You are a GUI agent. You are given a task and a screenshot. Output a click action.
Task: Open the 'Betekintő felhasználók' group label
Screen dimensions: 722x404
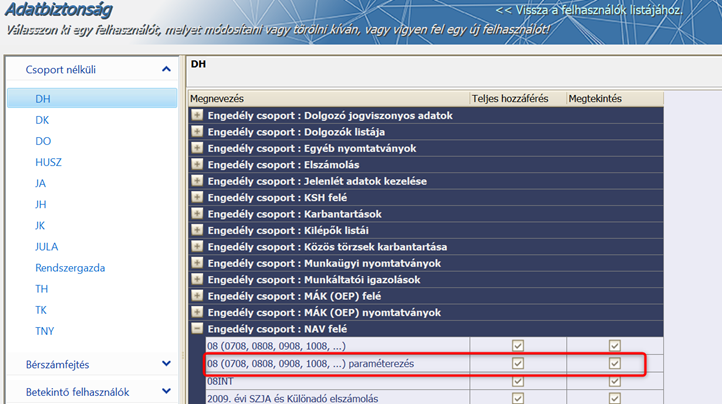point(77,392)
